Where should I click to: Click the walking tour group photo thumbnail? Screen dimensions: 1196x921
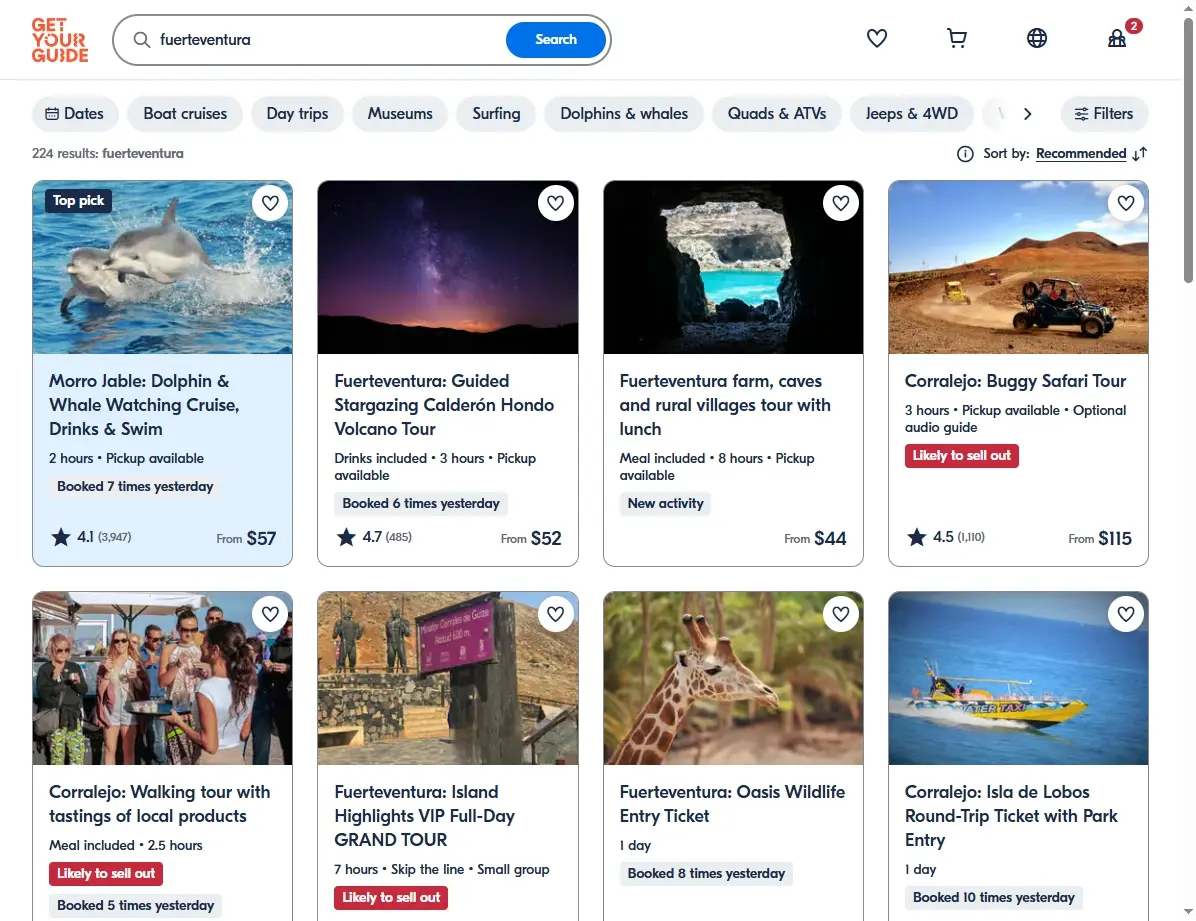pyautogui.click(x=162, y=678)
